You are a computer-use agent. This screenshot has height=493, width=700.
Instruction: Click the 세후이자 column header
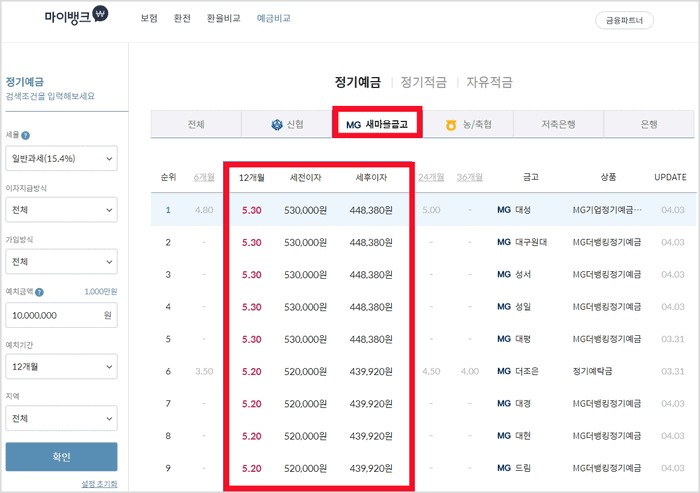click(371, 178)
